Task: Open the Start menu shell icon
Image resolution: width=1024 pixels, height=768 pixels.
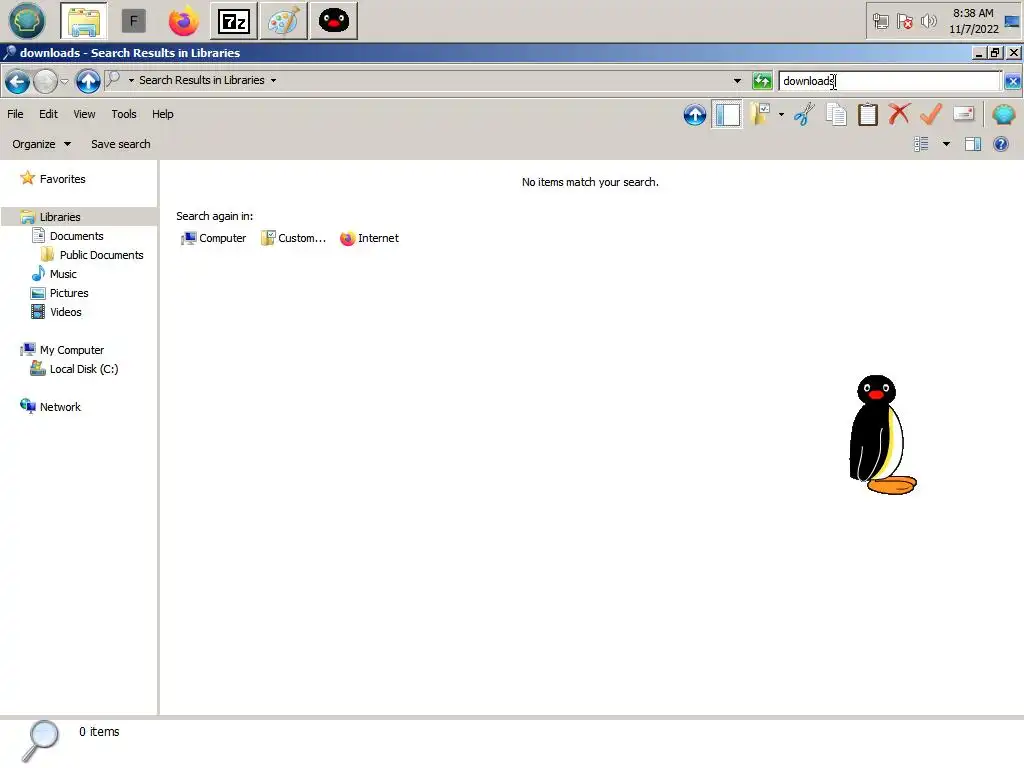Action: click(x=27, y=21)
